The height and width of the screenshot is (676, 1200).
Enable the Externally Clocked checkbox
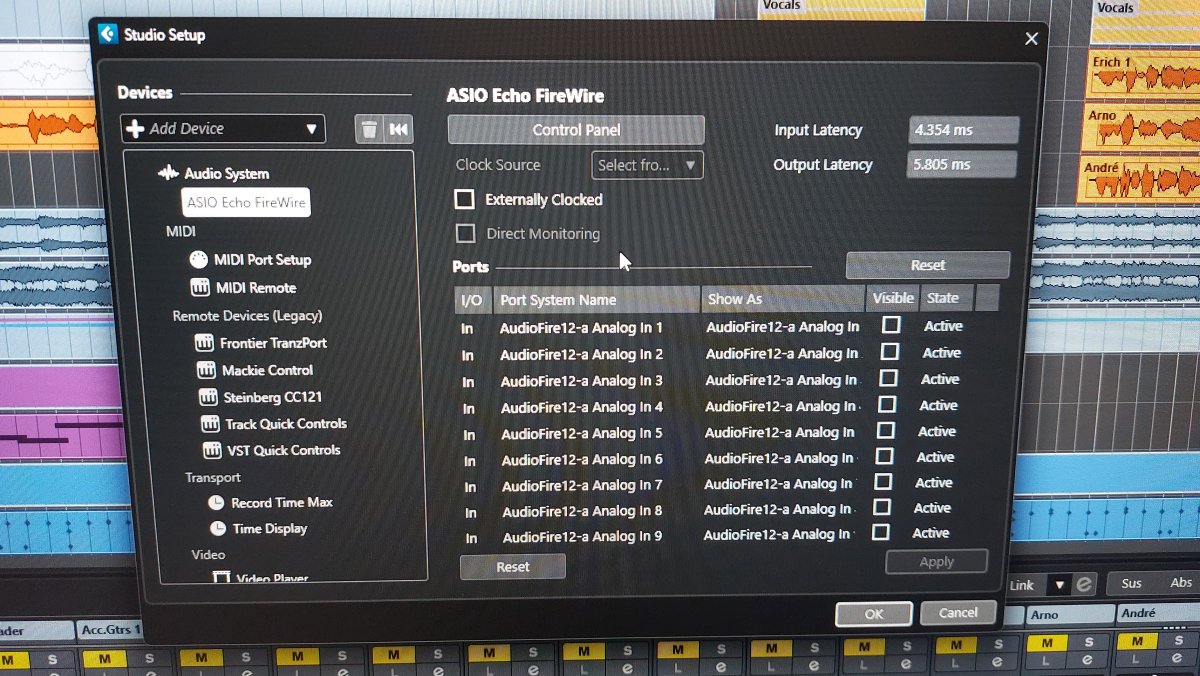[464, 199]
